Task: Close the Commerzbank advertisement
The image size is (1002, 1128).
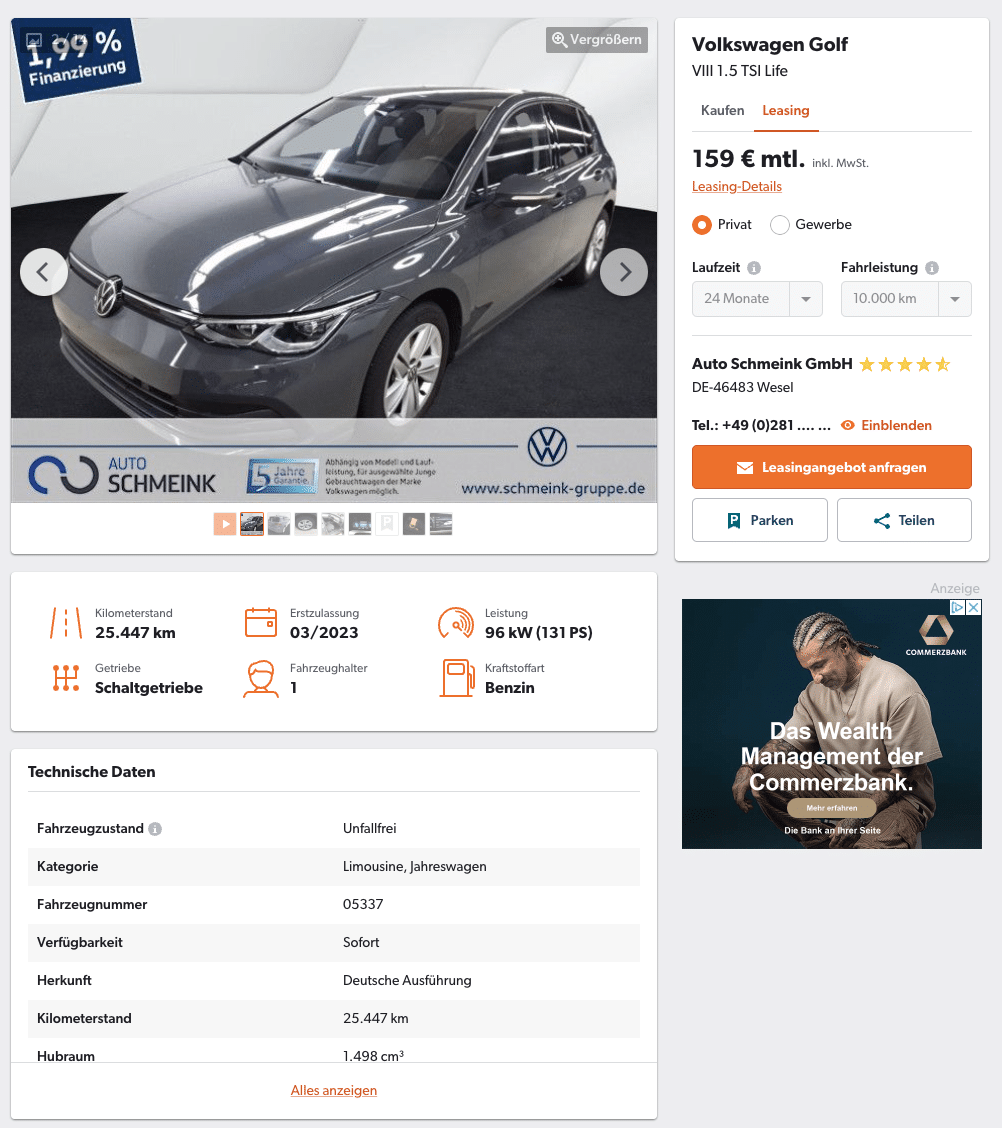Action: (974, 607)
